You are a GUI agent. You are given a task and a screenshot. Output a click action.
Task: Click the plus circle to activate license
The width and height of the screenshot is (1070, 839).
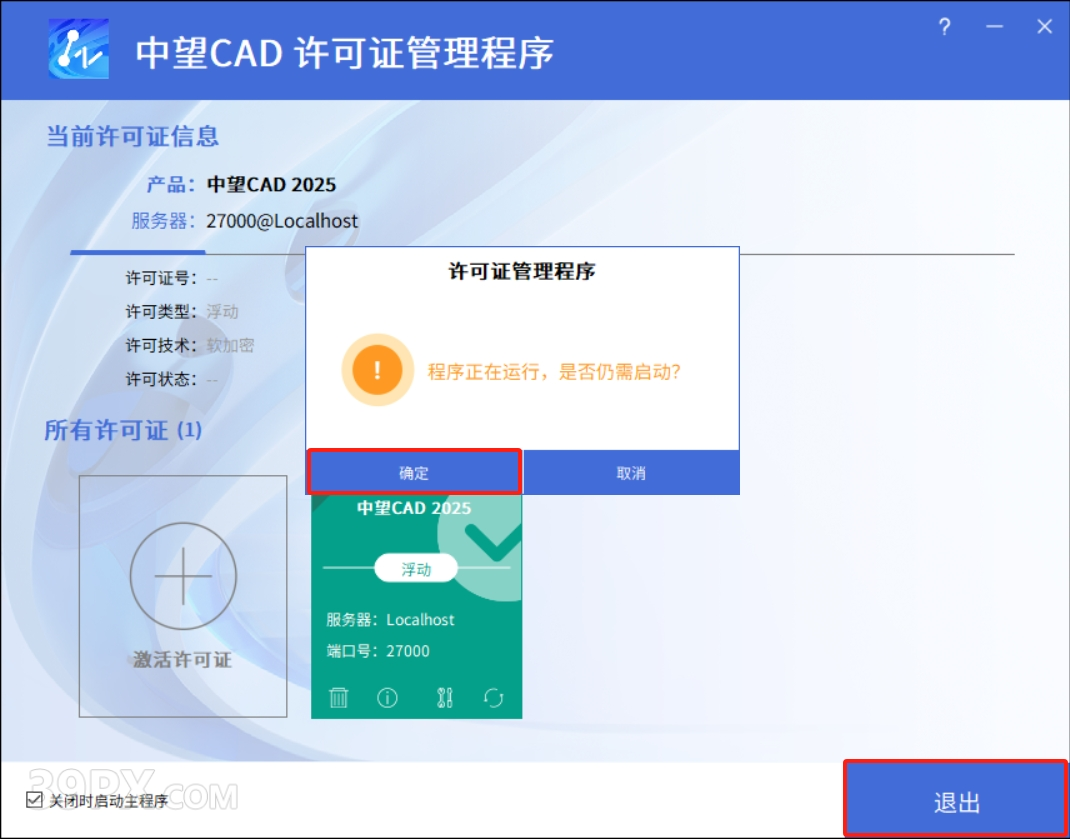[x=183, y=576]
